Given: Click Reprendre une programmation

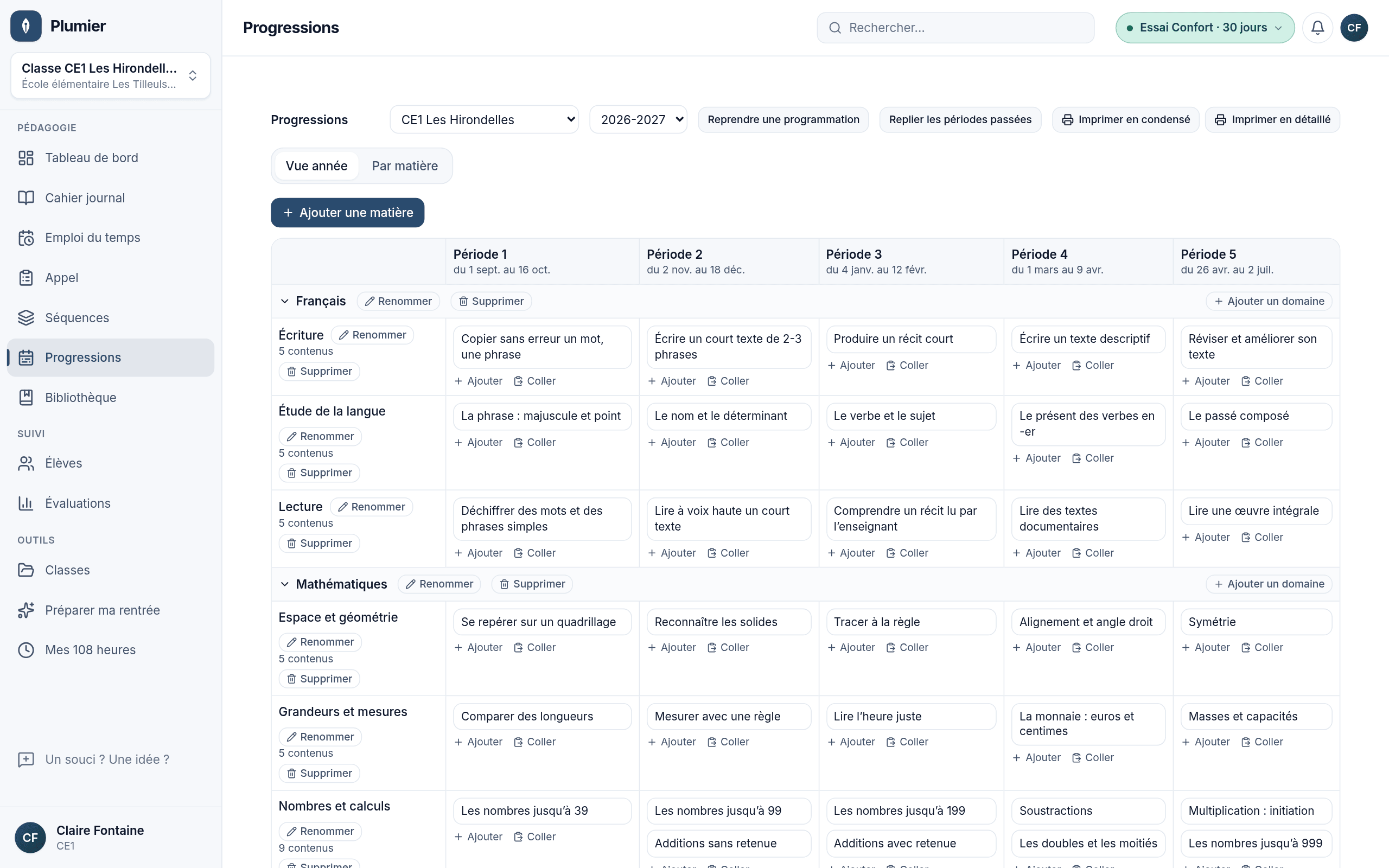Looking at the screenshot, I should point(783,119).
